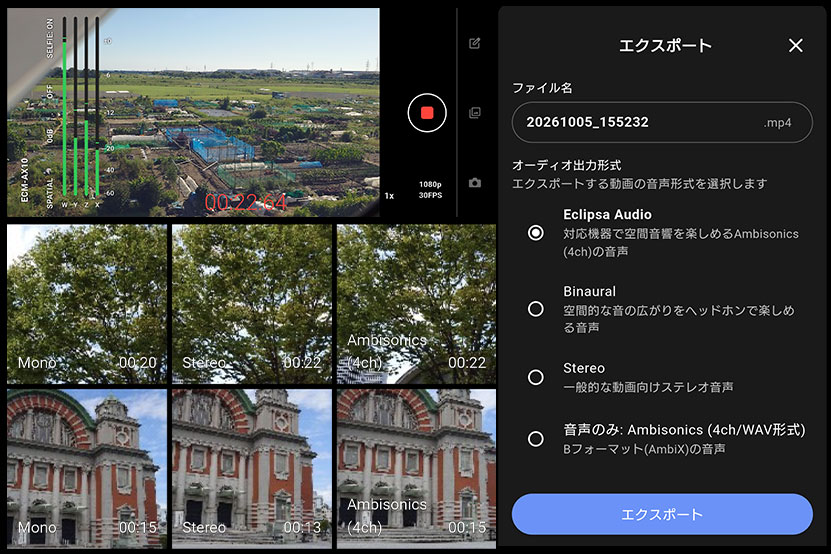This screenshot has height=554, width=831.
Task: Click the ファイル名 label
Action: click(542, 88)
